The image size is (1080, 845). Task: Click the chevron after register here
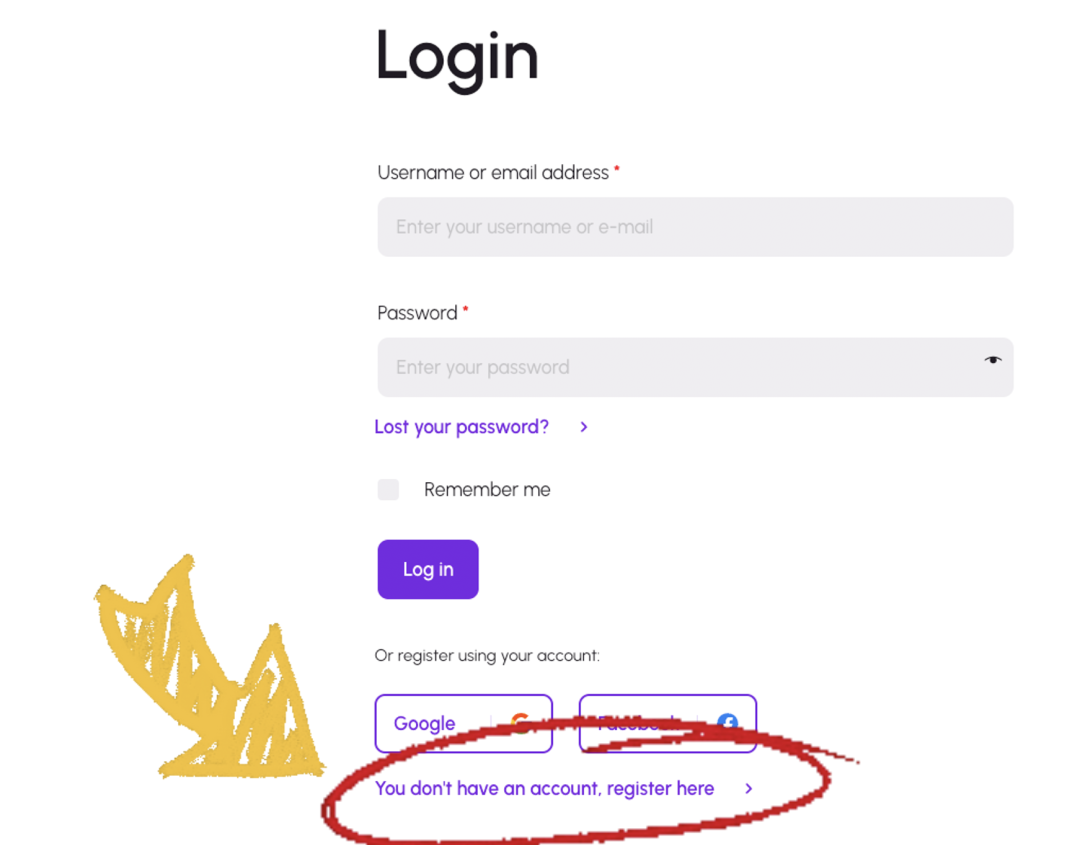pyautogui.click(x=748, y=789)
